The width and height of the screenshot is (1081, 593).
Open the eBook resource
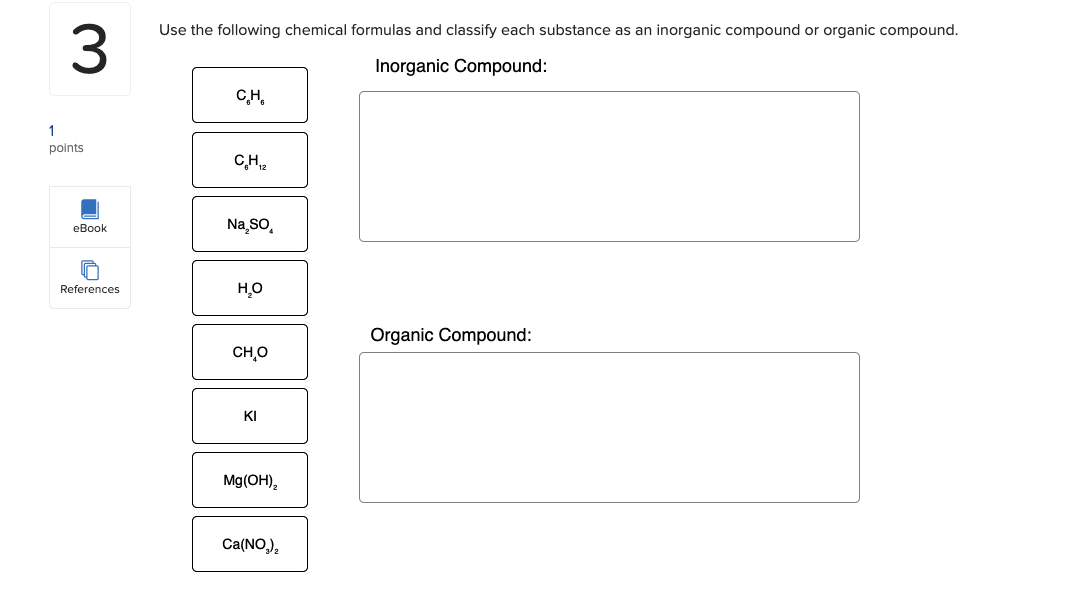click(90, 216)
